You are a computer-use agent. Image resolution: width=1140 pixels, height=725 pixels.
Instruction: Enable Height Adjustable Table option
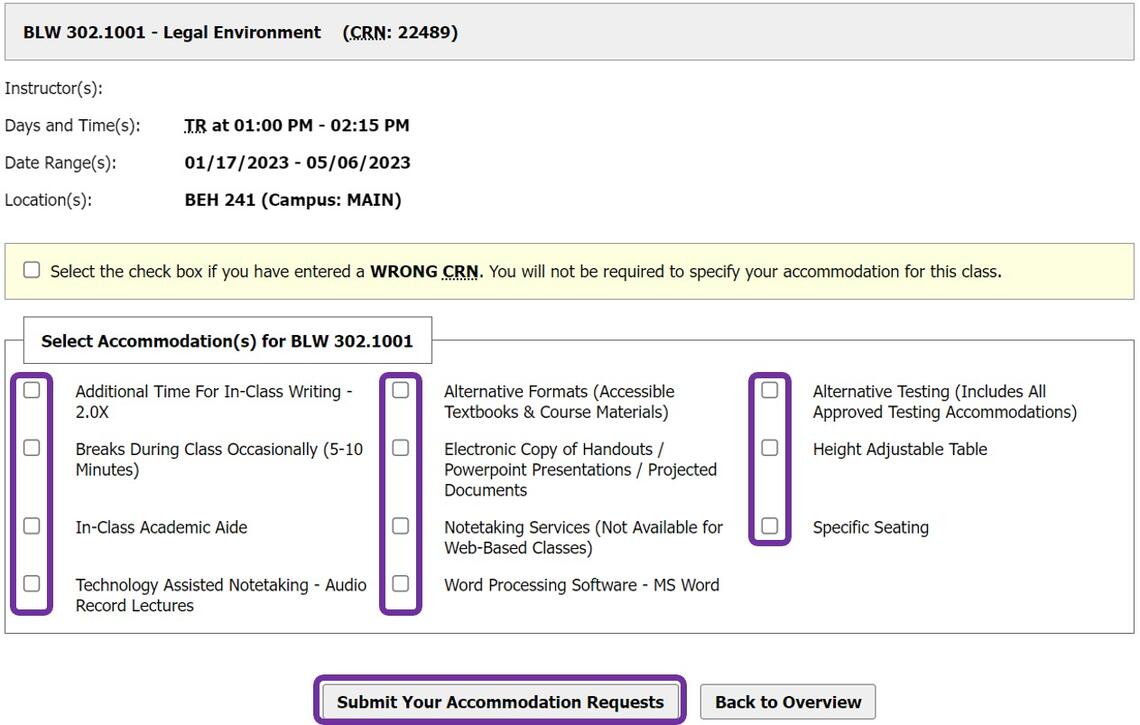point(769,447)
